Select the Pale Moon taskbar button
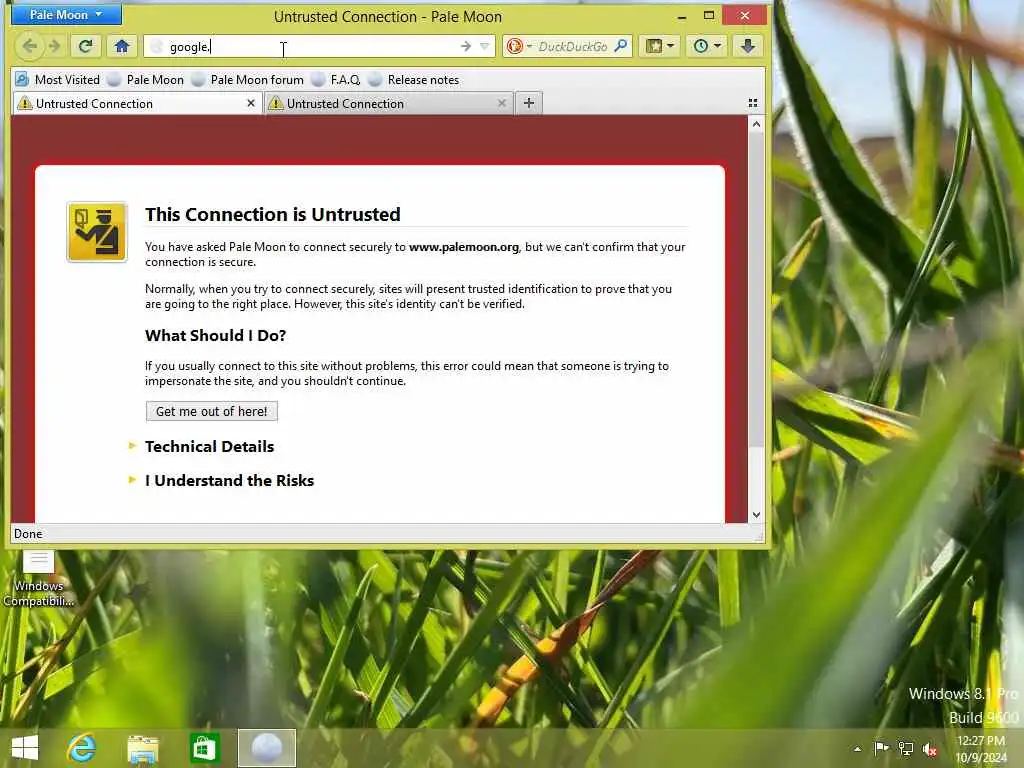1024x768 pixels. tap(267, 748)
